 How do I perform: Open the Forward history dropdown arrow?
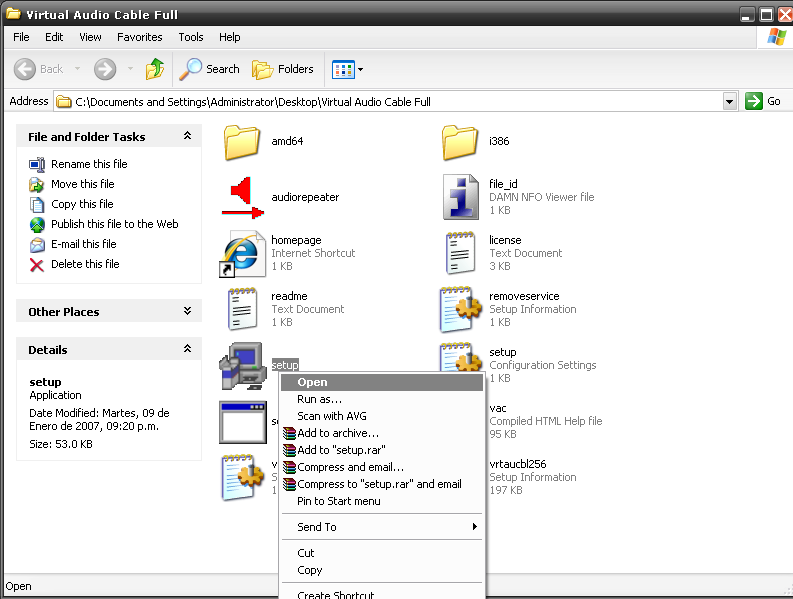point(130,68)
